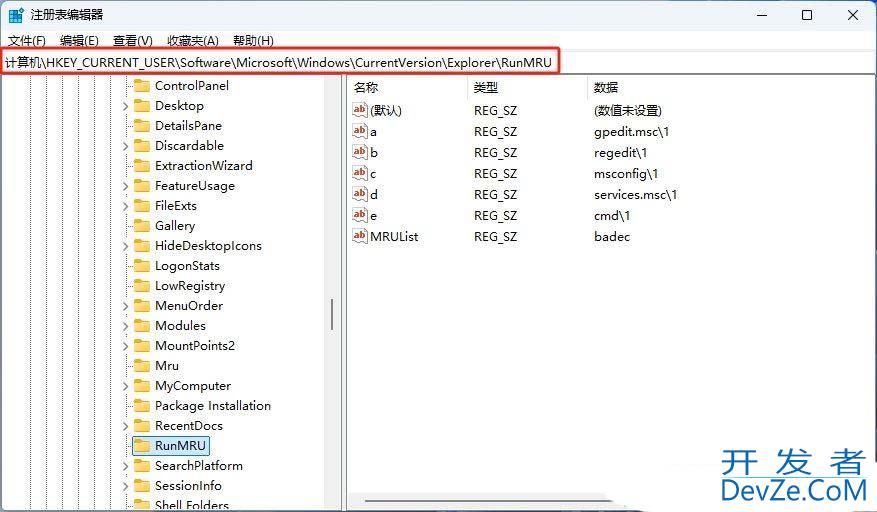Maximize the Registry Editor window
The width and height of the screenshot is (877, 512).
coord(807,15)
